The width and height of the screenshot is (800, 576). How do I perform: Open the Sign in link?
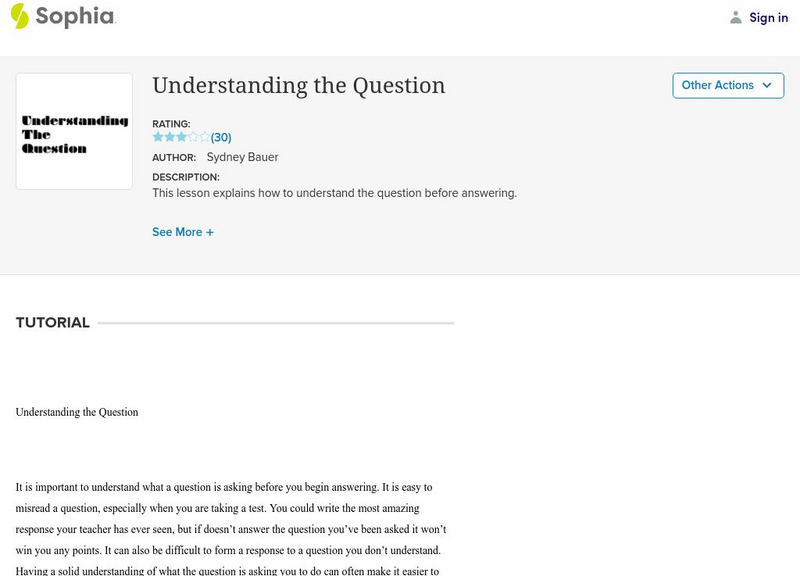768,18
